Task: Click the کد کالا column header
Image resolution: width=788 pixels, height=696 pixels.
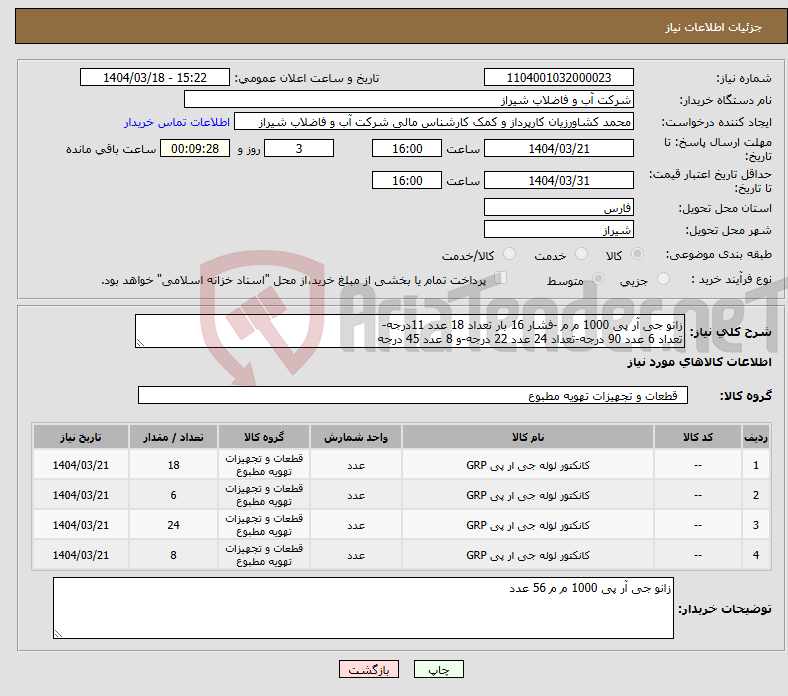Action: (x=698, y=437)
